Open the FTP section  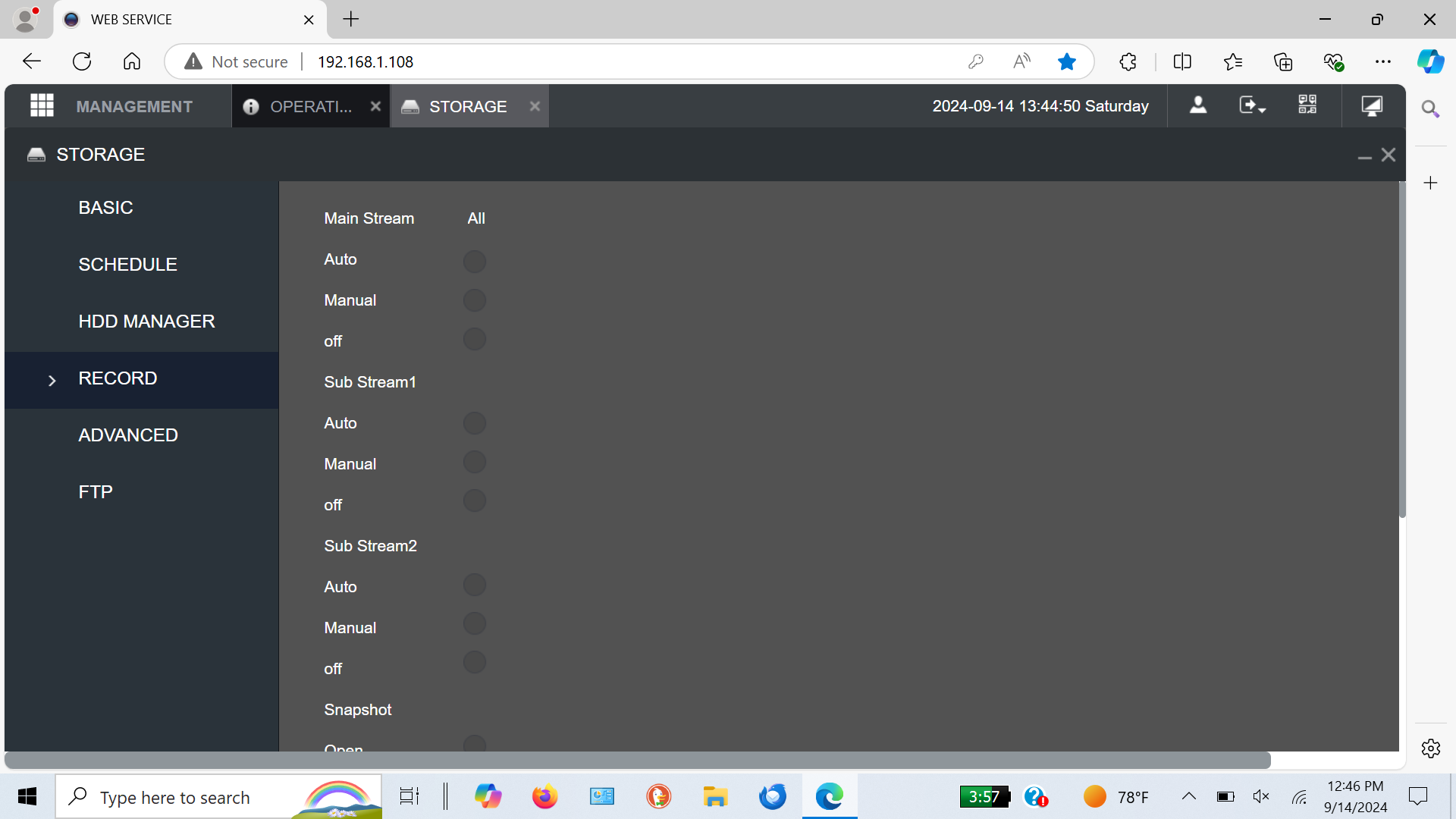[x=142, y=492]
